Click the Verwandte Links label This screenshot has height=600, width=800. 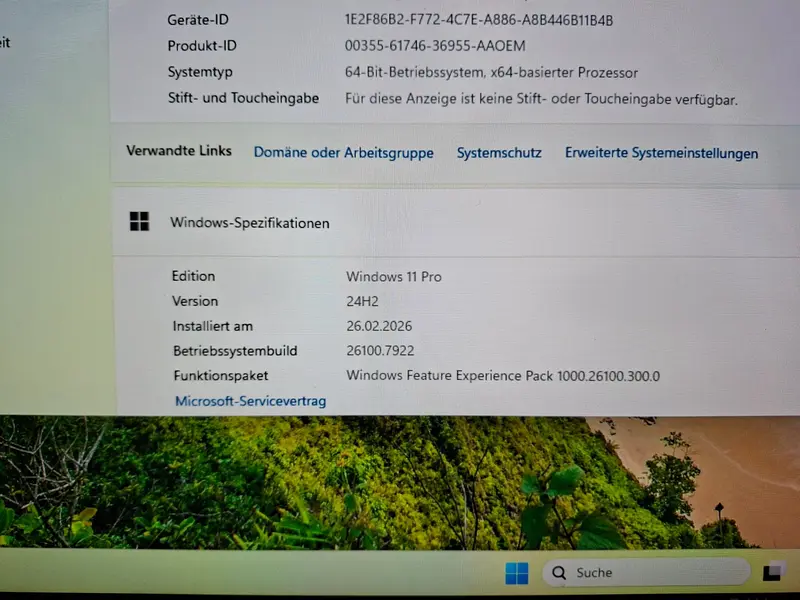(x=179, y=151)
